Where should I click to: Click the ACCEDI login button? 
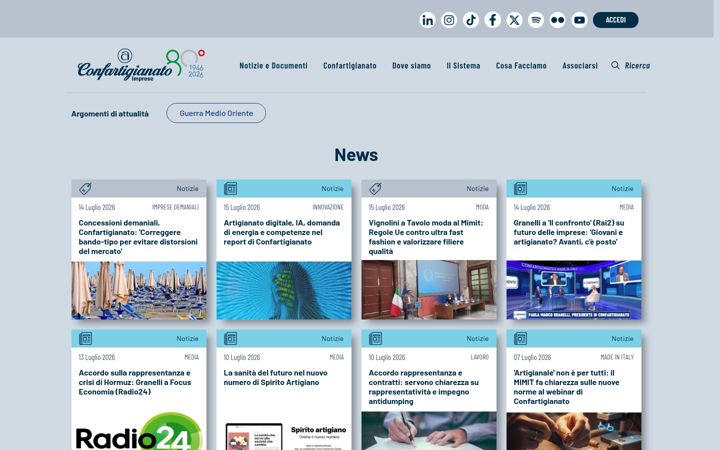tap(615, 20)
